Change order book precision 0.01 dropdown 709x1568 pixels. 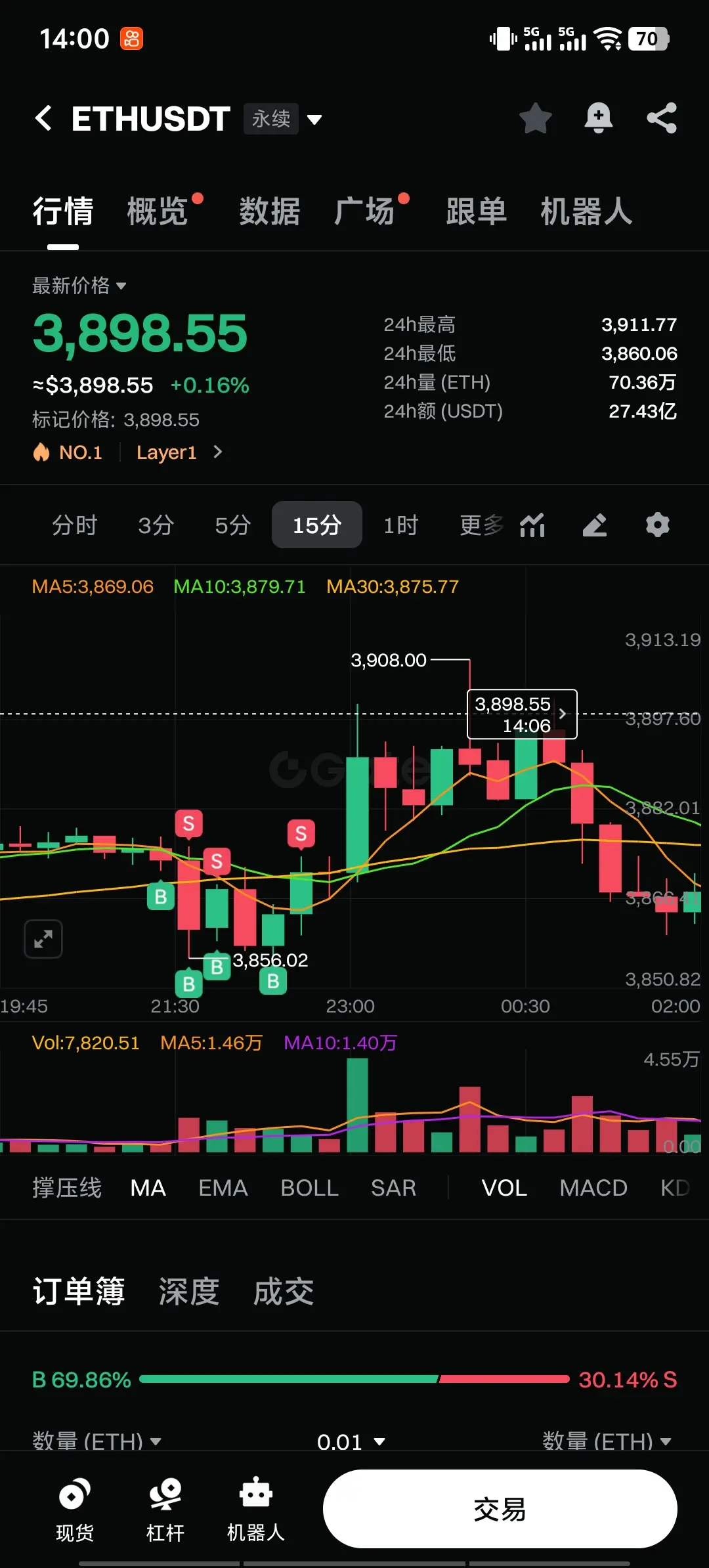[x=351, y=1441]
